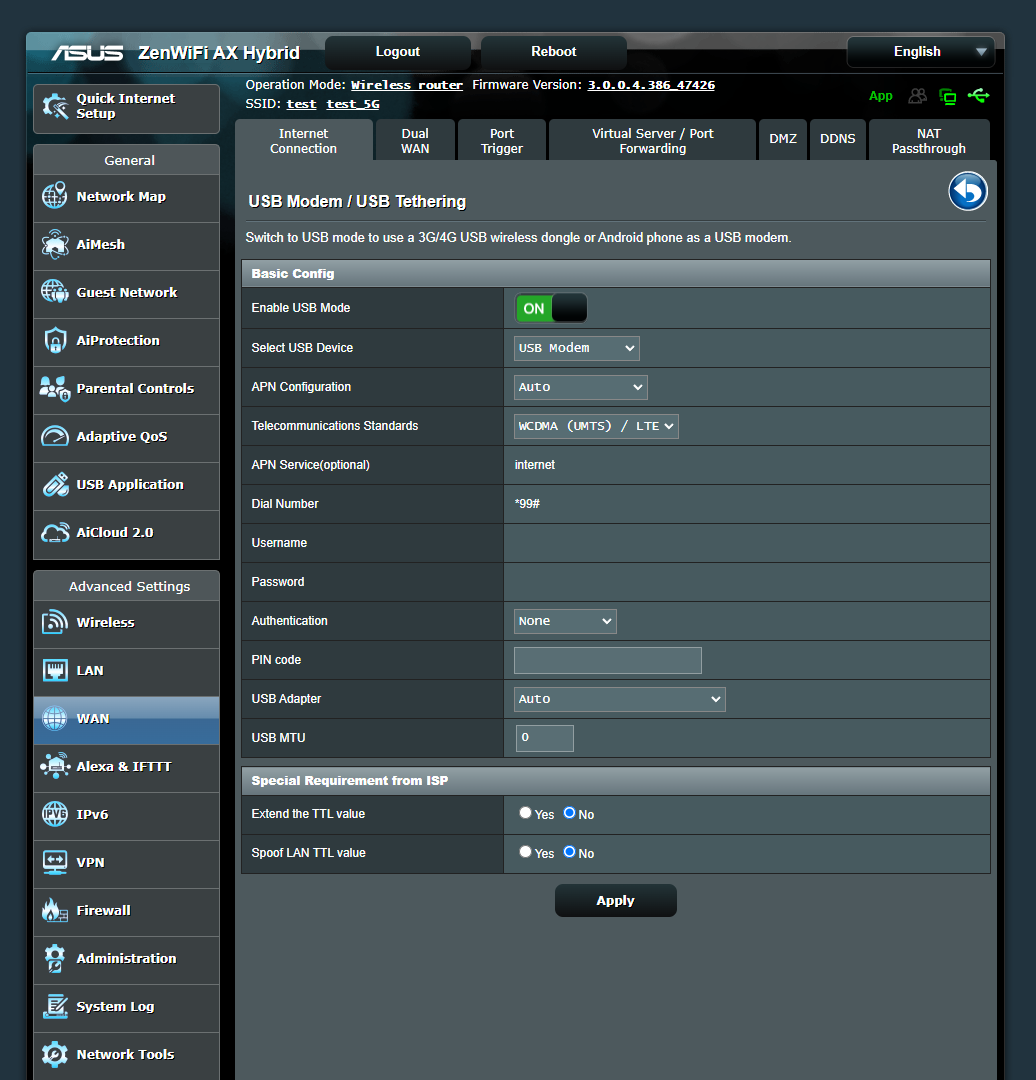Image resolution: width=1036 pixels, height=1080 pixels.
Task: Open the Select USB Device dropdown
Action: [576, 348]
